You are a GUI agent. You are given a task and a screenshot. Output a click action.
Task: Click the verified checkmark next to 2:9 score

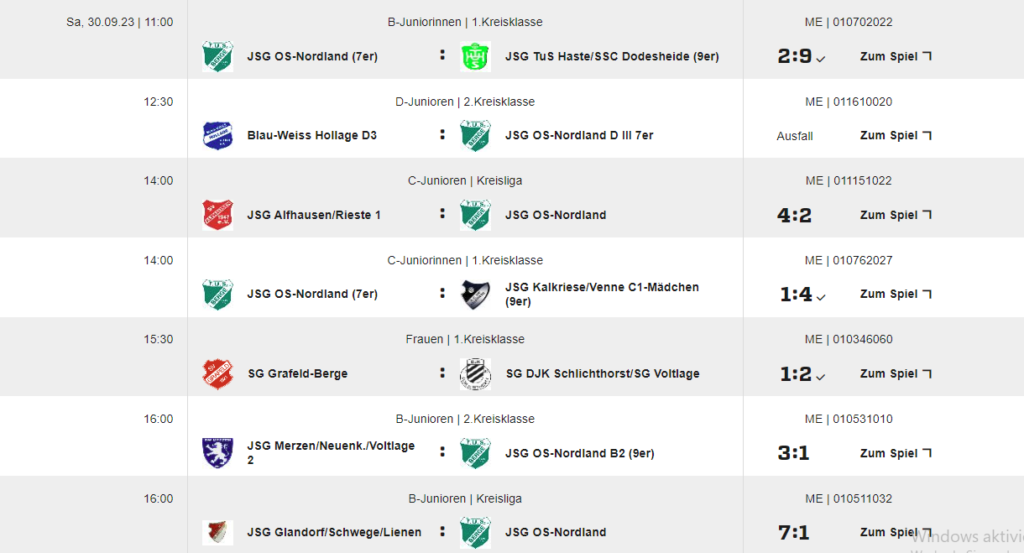pos(821,59)
